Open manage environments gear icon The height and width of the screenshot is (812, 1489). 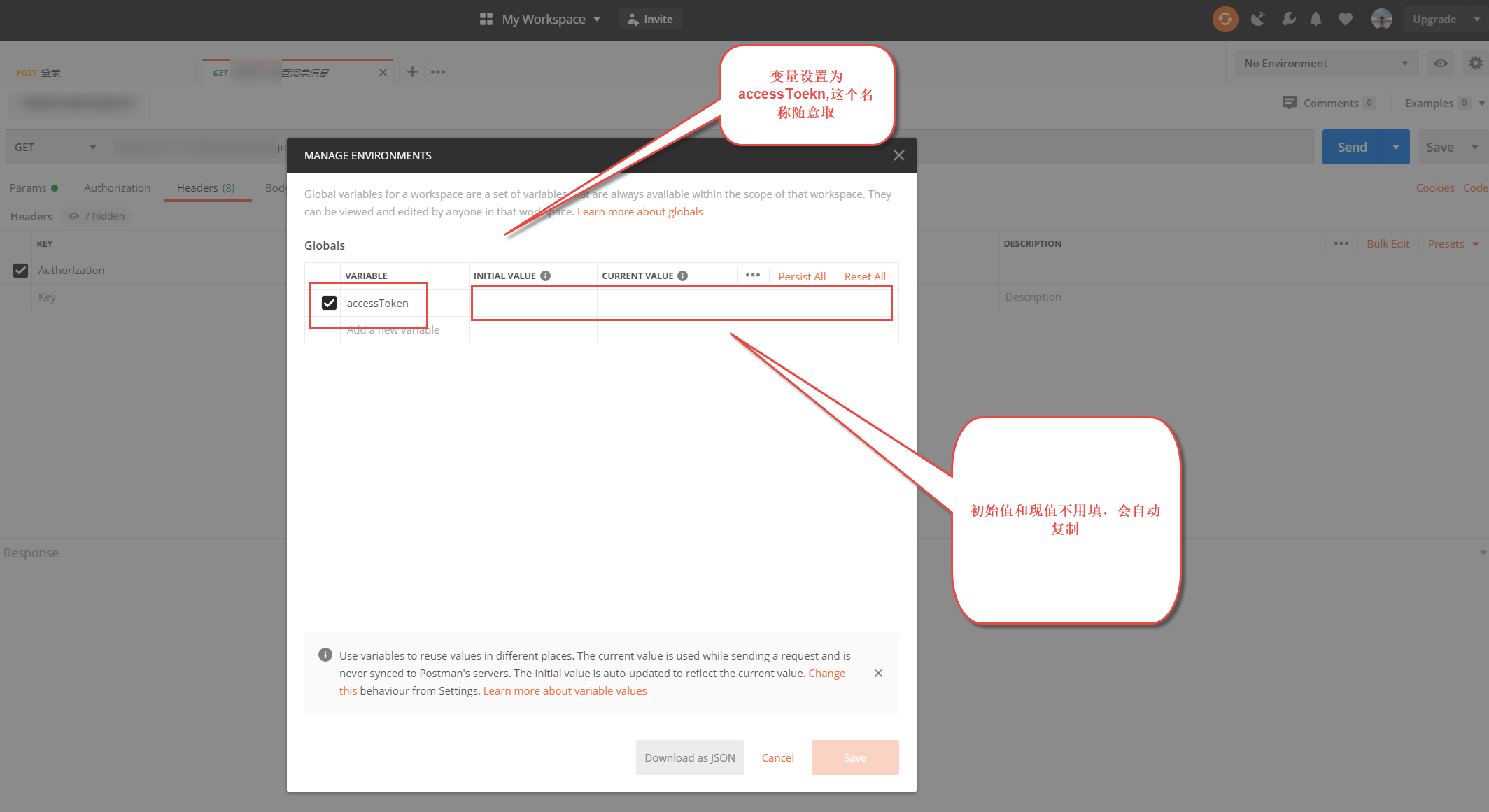(x=1475, y=63)
